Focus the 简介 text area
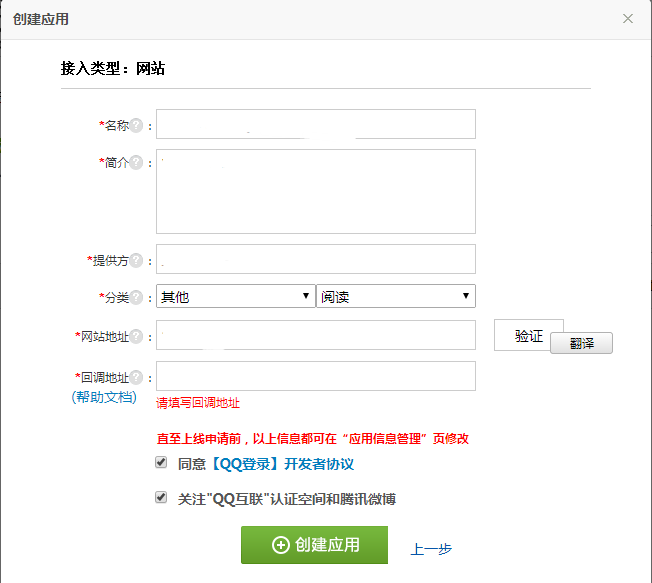Viewport: 652px width, 583px height. point(316,191)
